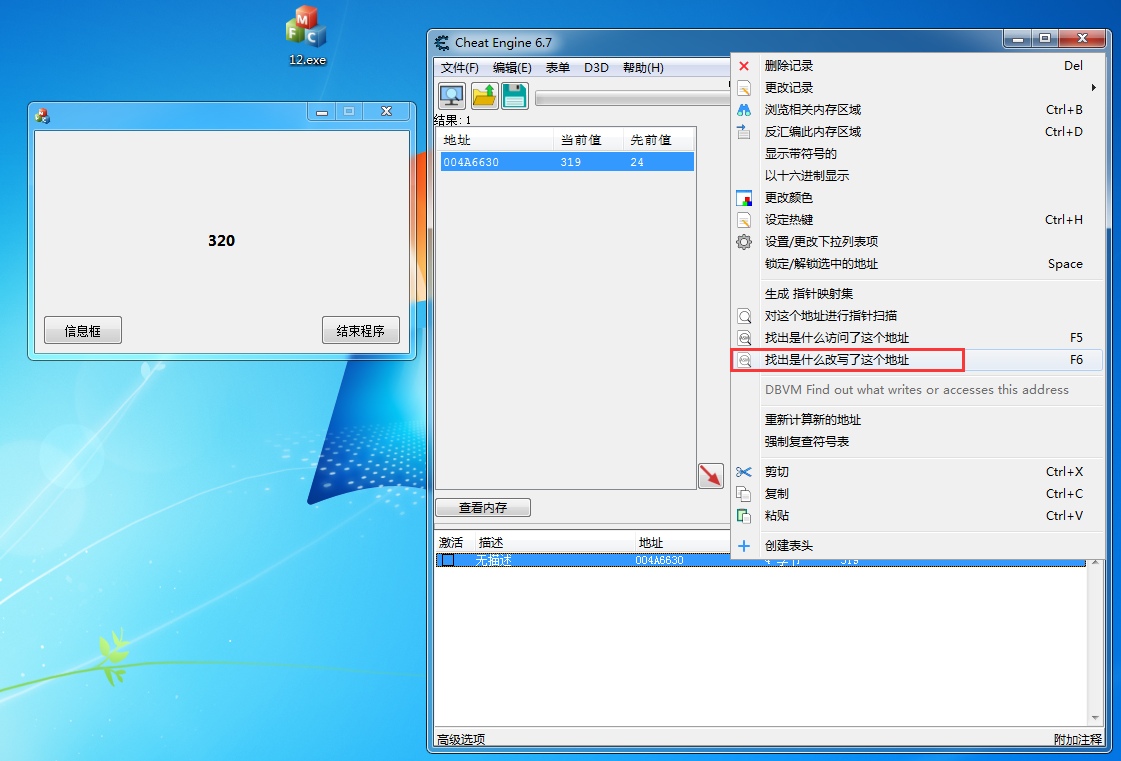Click the binoculars browse memory icon
This screenshot has width=1121, height=761.
pos(744,110)
